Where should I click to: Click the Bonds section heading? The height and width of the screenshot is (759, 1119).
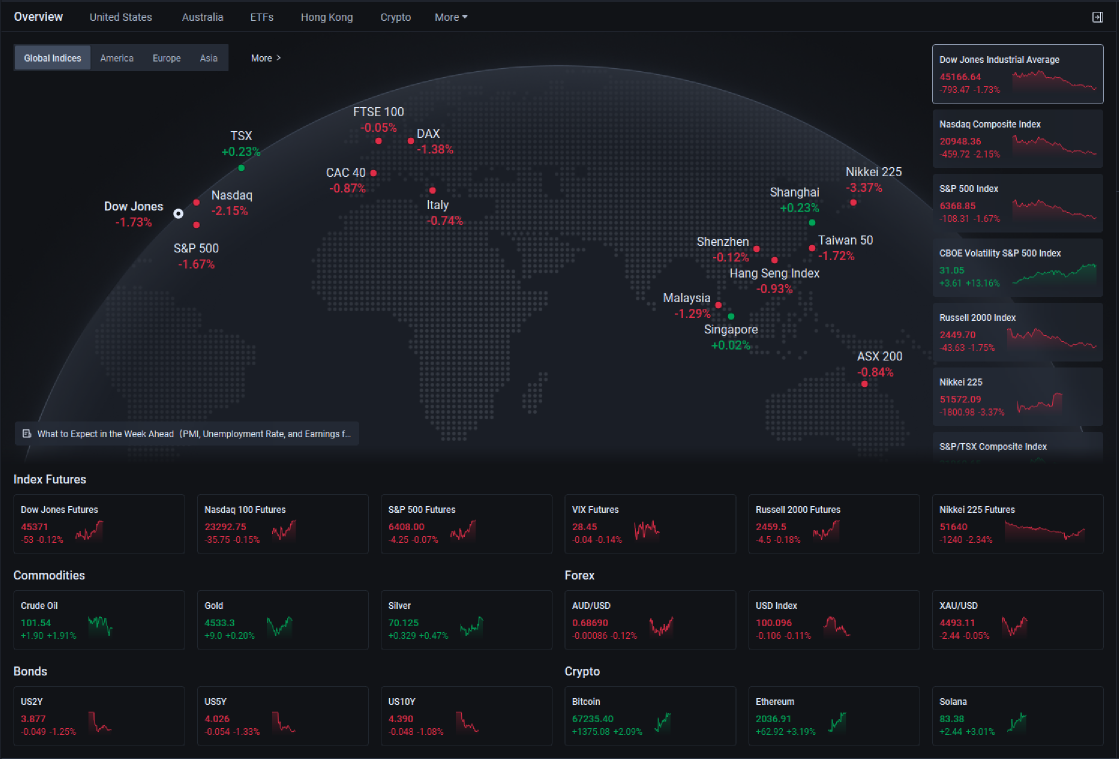coord(30,671)
